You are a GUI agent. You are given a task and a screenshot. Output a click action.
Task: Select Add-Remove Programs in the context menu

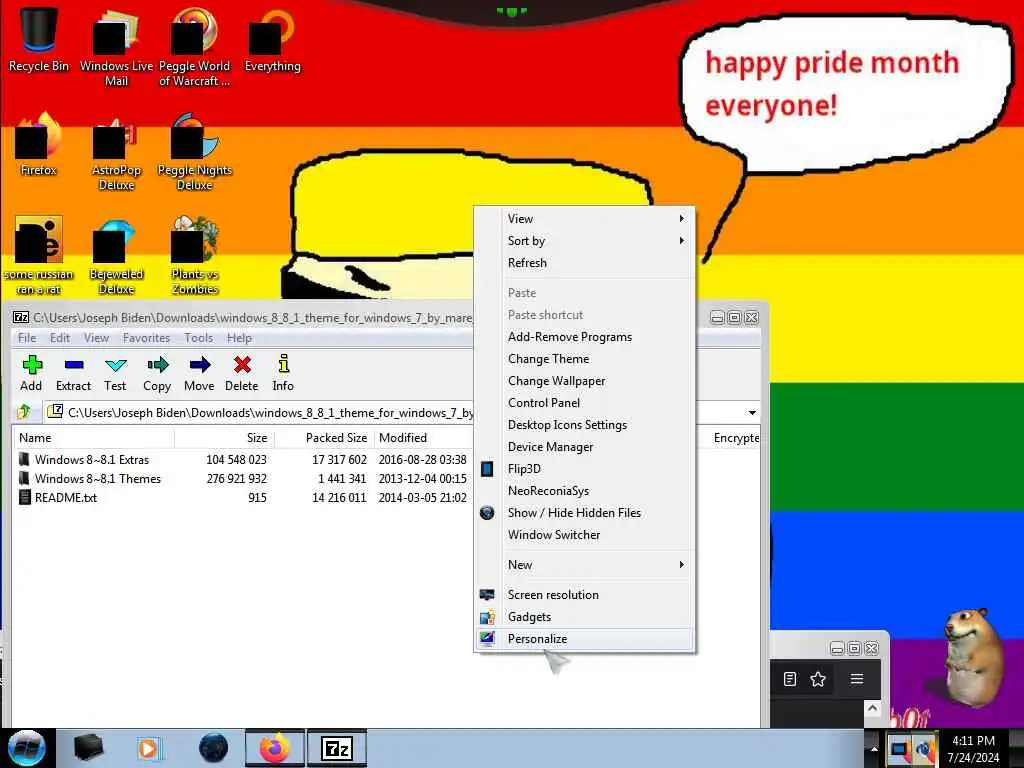(584, 337)
